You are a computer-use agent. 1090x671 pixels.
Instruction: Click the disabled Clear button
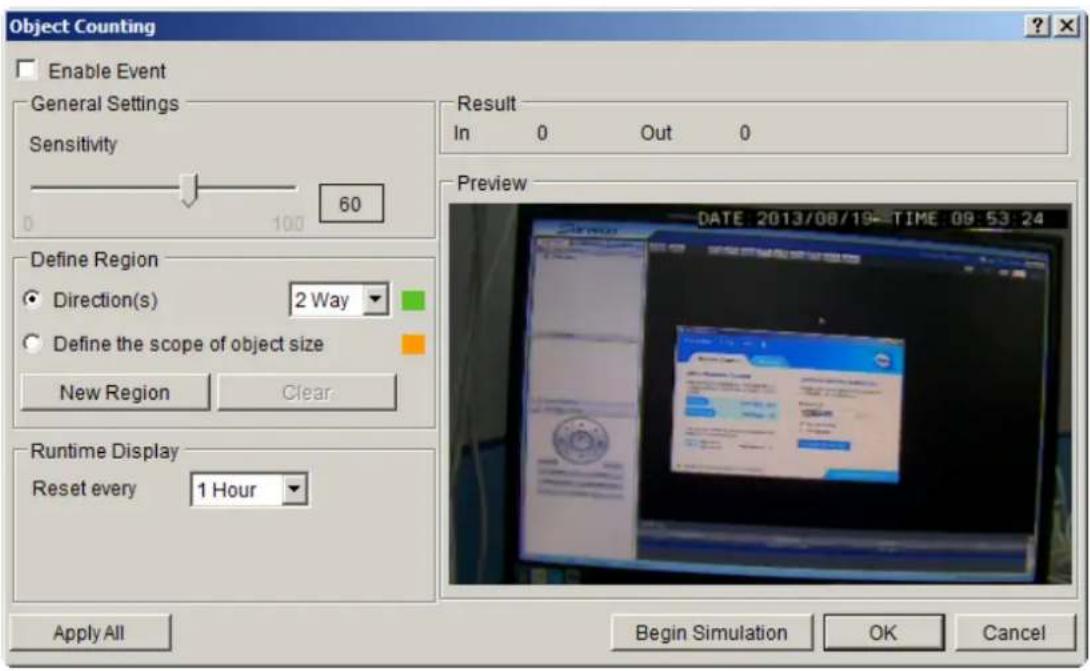[x=307, y=392]
